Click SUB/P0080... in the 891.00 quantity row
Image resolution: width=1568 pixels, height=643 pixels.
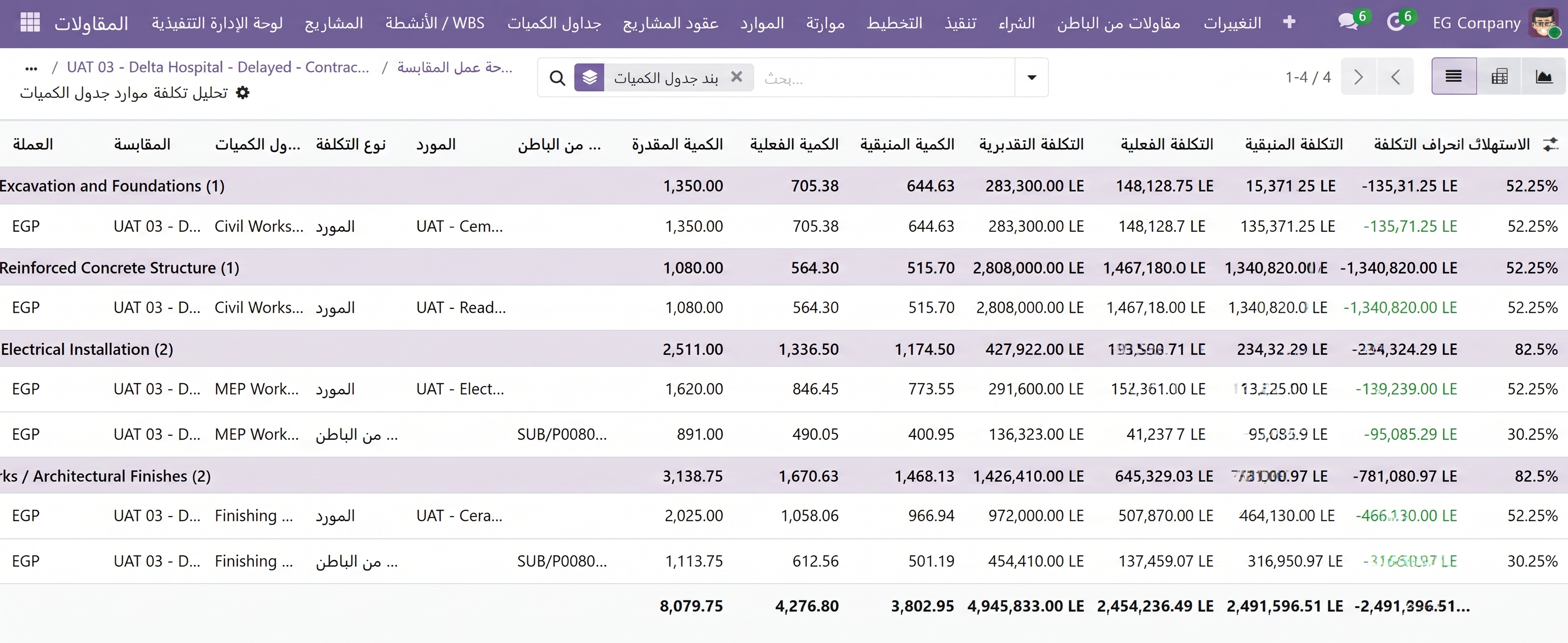pyautogui.click(x=562, y=434)
